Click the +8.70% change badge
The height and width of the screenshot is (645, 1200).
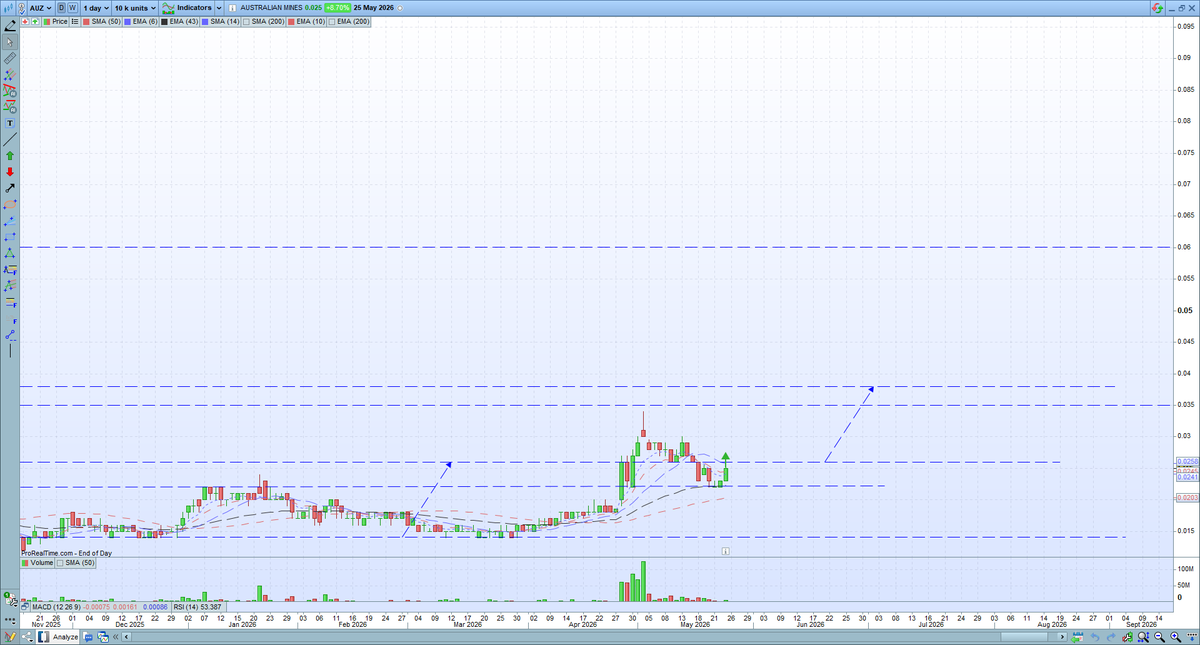point(337,7)
